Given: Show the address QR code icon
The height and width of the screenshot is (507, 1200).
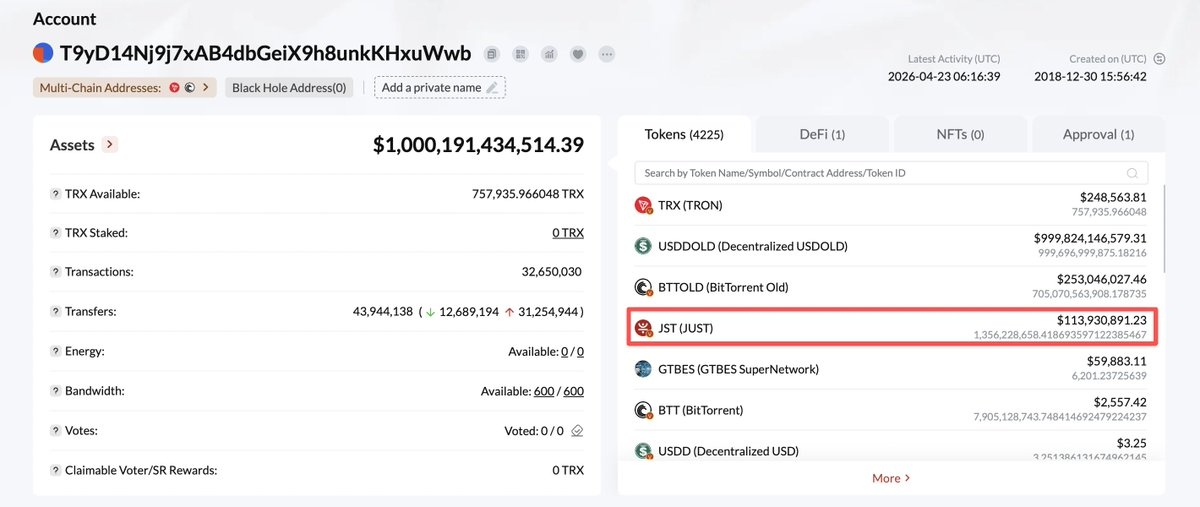Looking at the screenshot, I should tap(520, 54).
